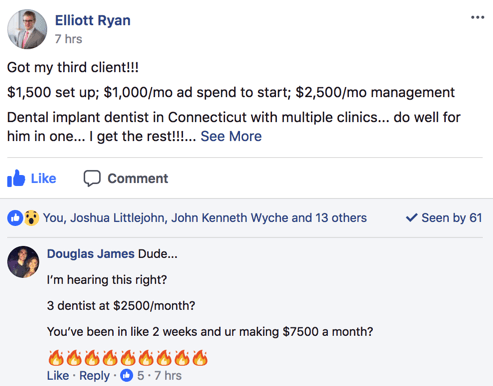The image size is (493, 386).
Task: Open John Kenneth Wyche's name link
Action: coord(230,218)
